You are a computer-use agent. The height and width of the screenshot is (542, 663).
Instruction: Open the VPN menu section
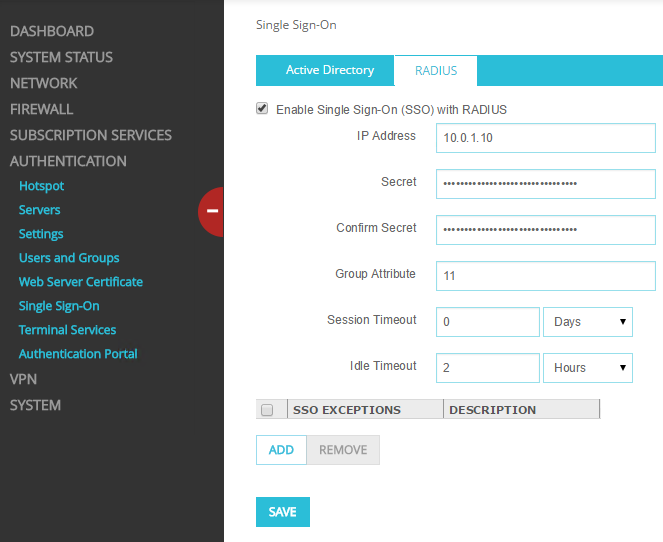coord(23,379)
